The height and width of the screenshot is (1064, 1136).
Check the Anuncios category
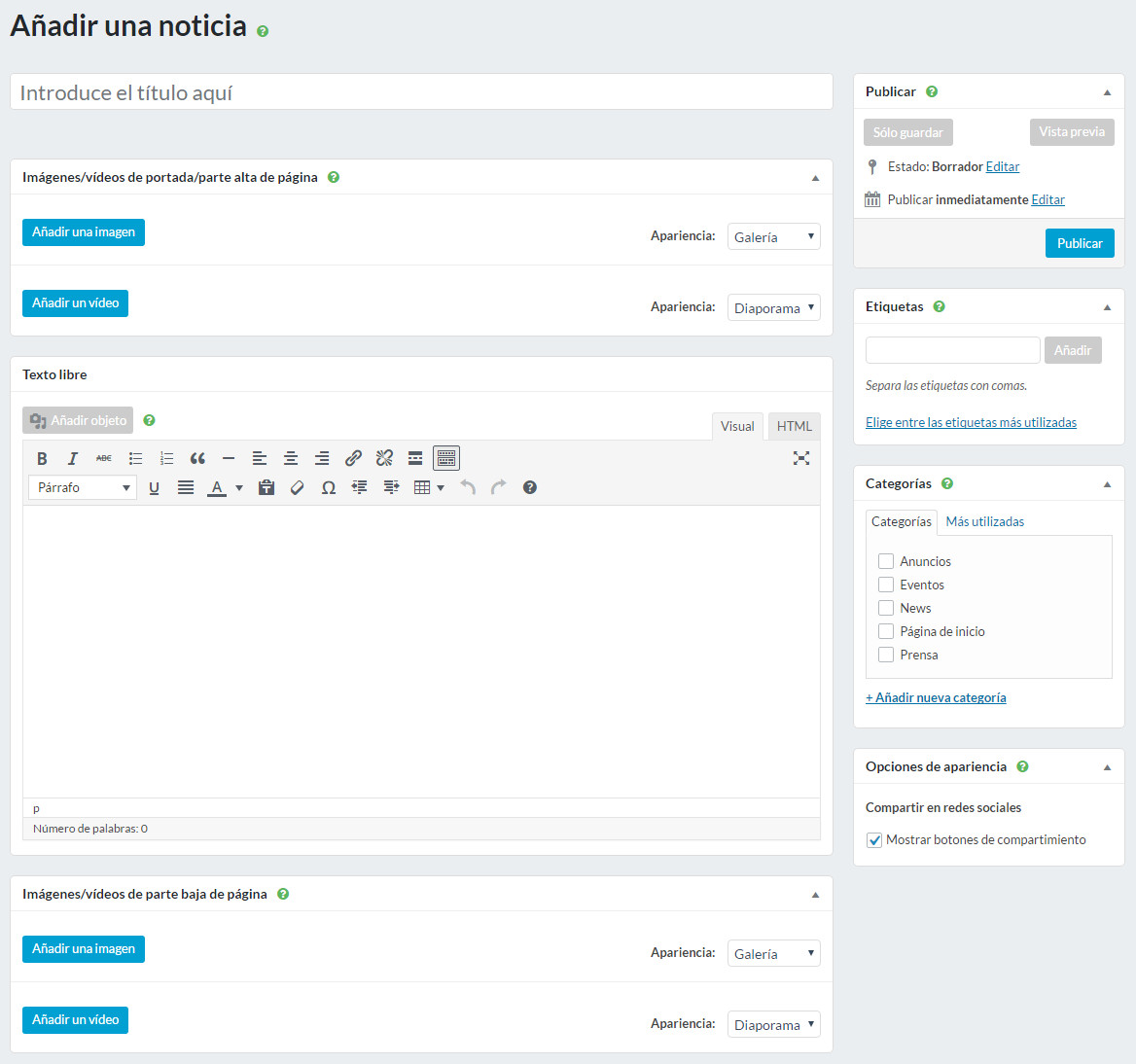pos(886,561)
